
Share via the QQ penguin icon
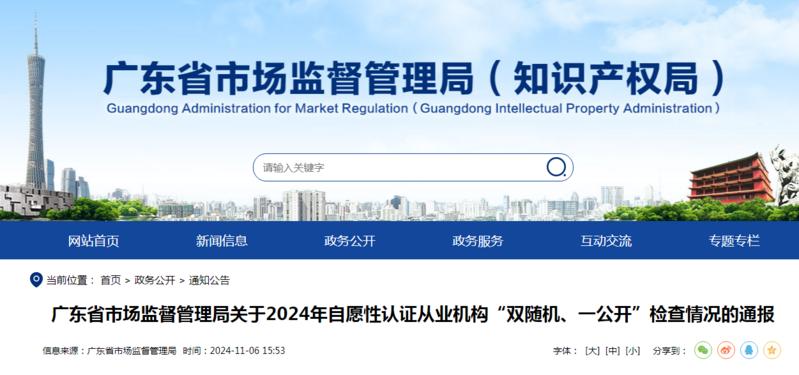749,350
